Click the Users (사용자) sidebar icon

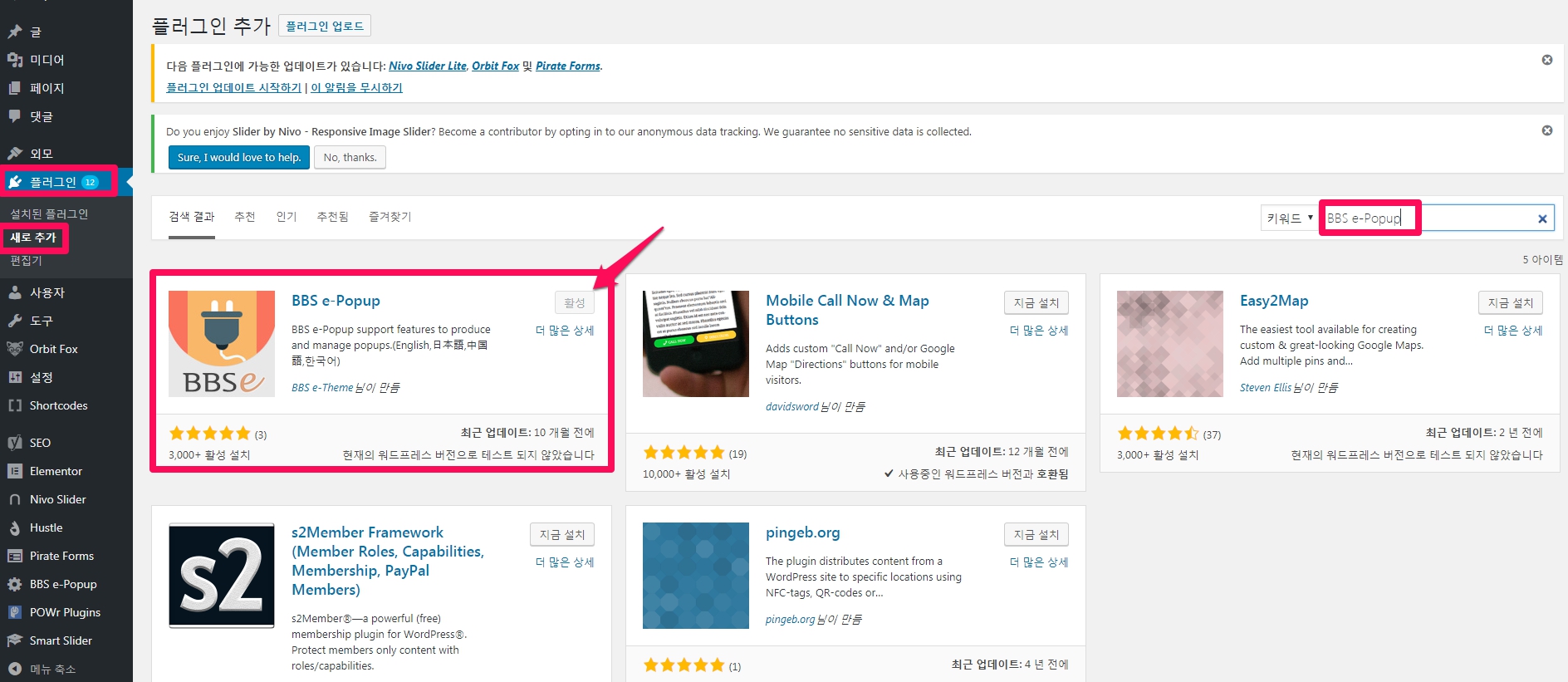point(15,292)
